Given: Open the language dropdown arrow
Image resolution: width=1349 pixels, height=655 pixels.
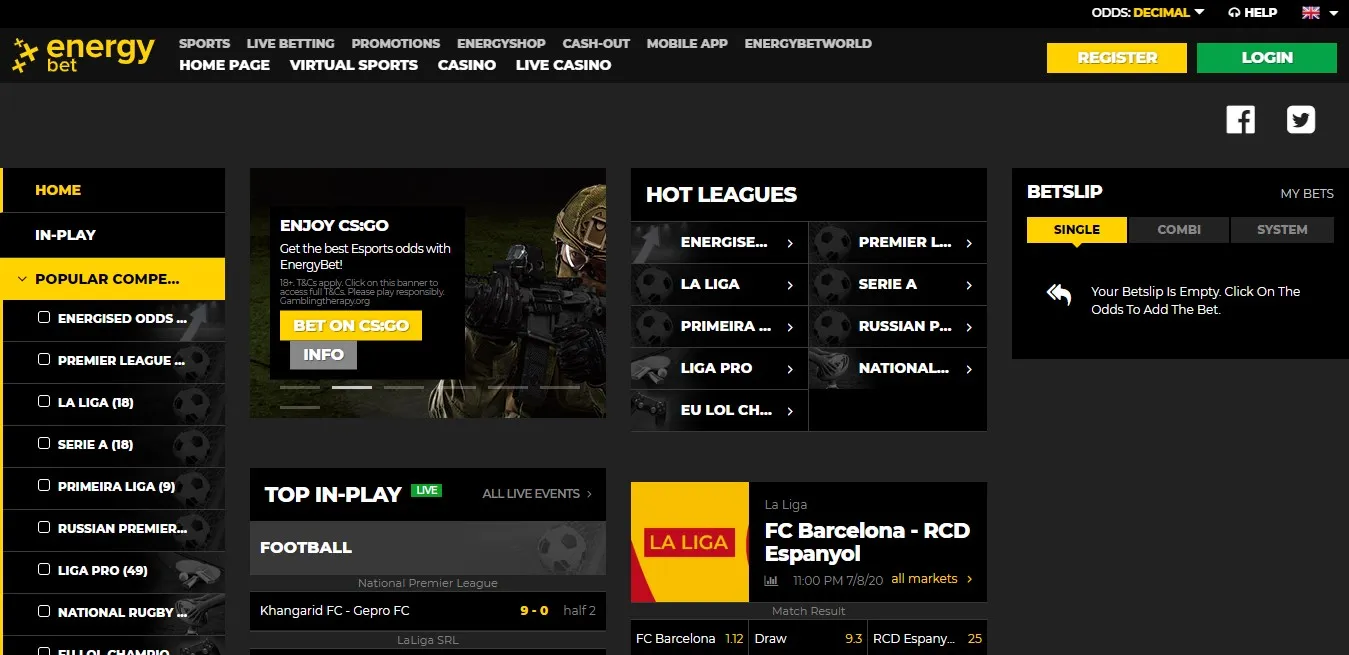Looking at the screenshot, I should pos(1333,13).
